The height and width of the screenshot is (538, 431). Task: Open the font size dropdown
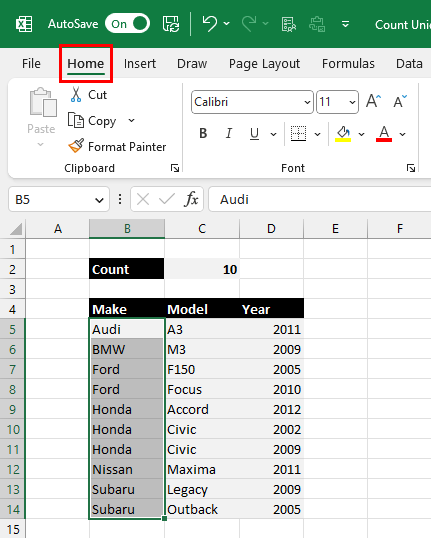click(352, 102)
